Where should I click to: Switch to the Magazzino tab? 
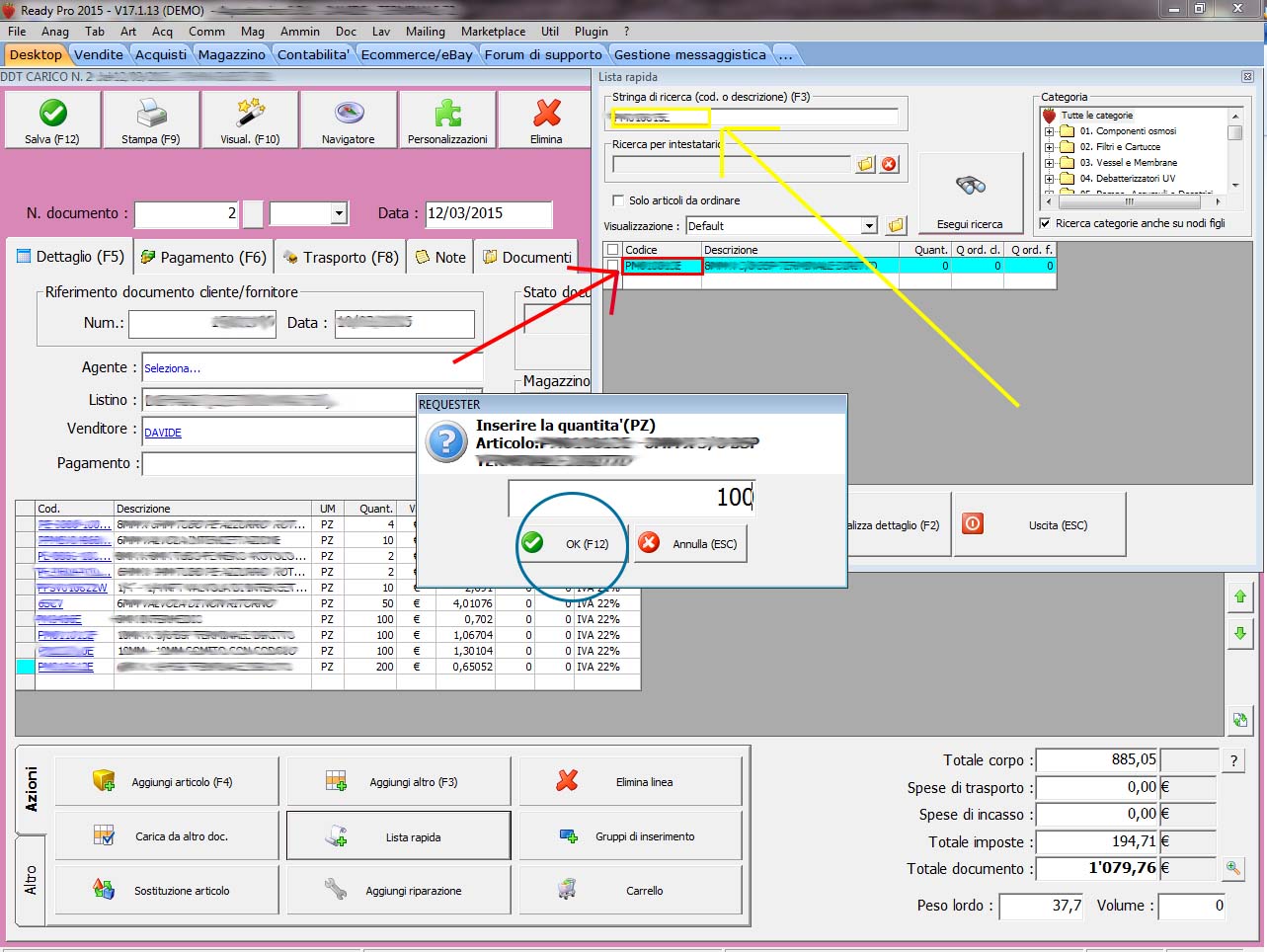pyautogui.click(x=231, y=54)
